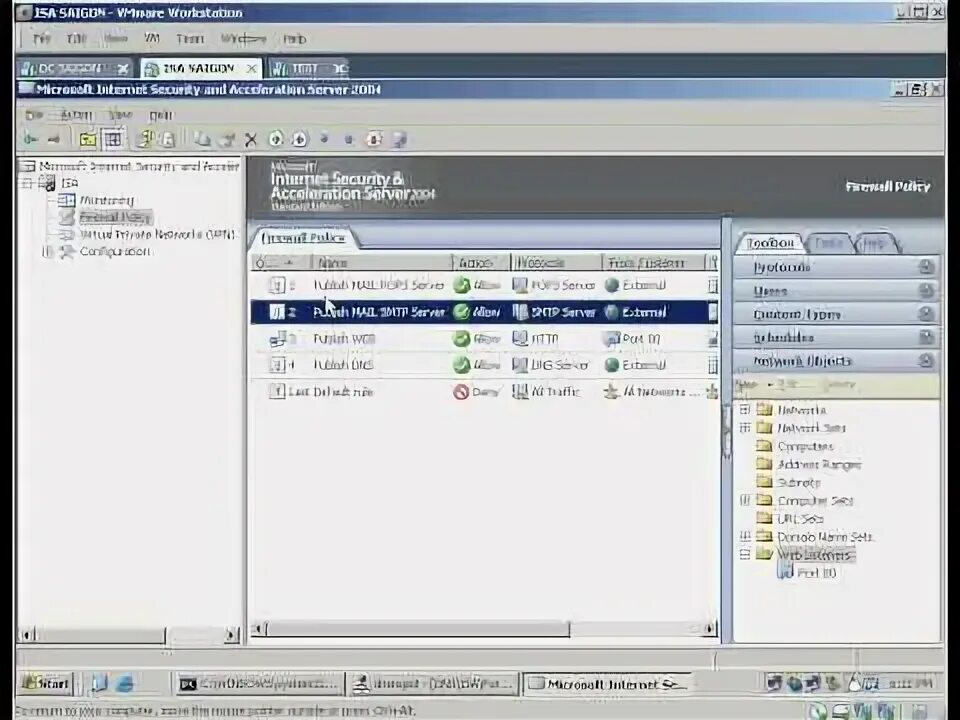
Task: Expand the Networks folder tree node
Action: click(x=744, y=410)
